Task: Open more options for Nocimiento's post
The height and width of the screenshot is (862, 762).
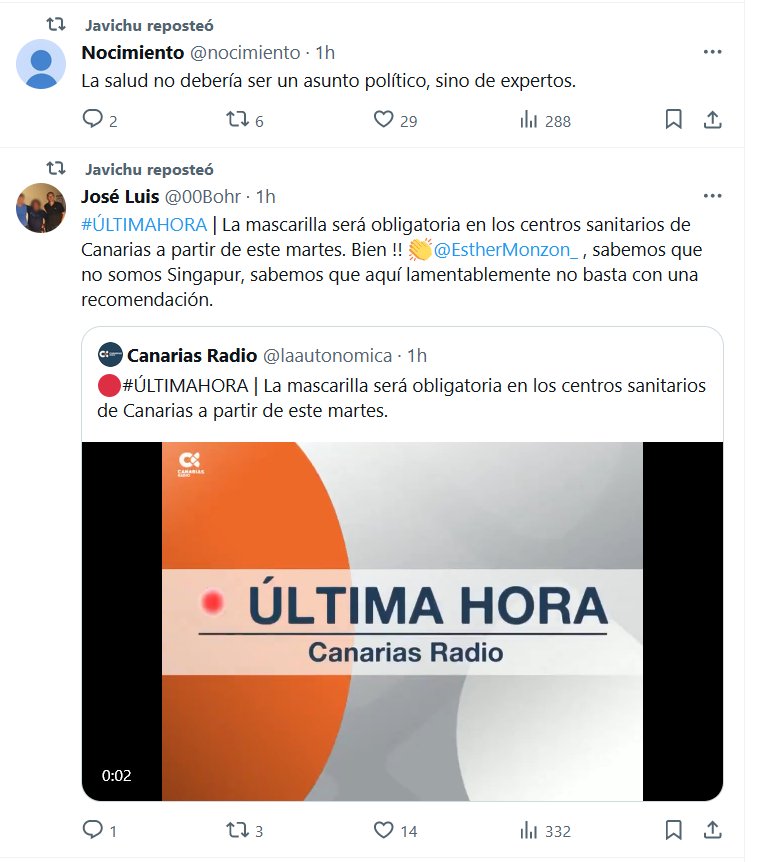Action: pyautogui.click(x=713, y=52)
